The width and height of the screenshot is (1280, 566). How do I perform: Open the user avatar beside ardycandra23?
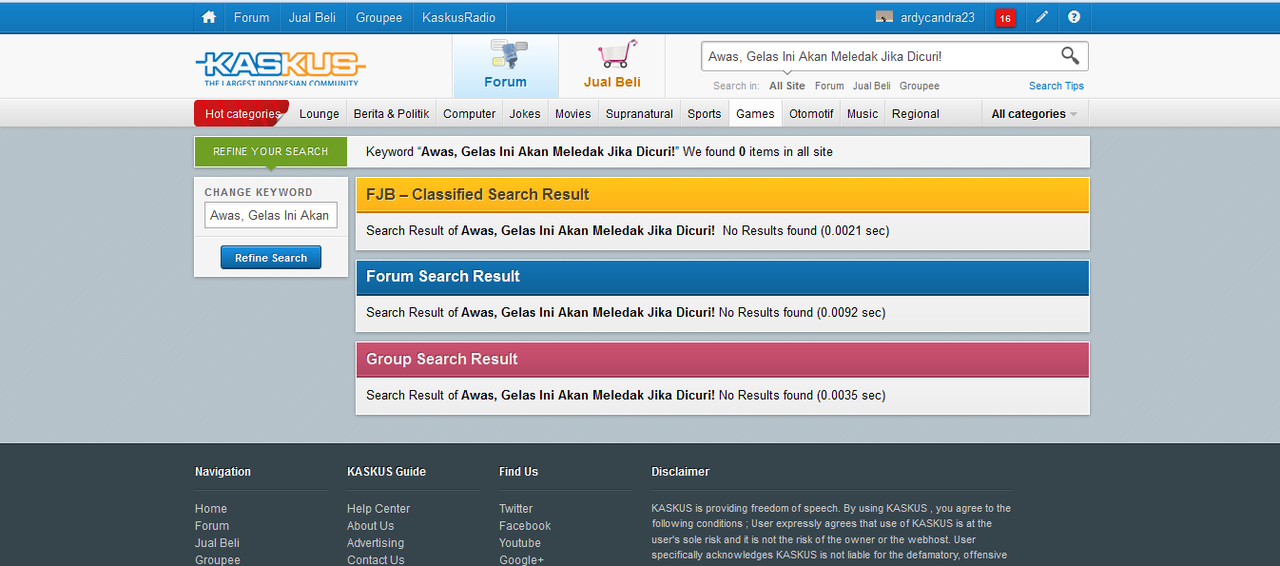884,17
